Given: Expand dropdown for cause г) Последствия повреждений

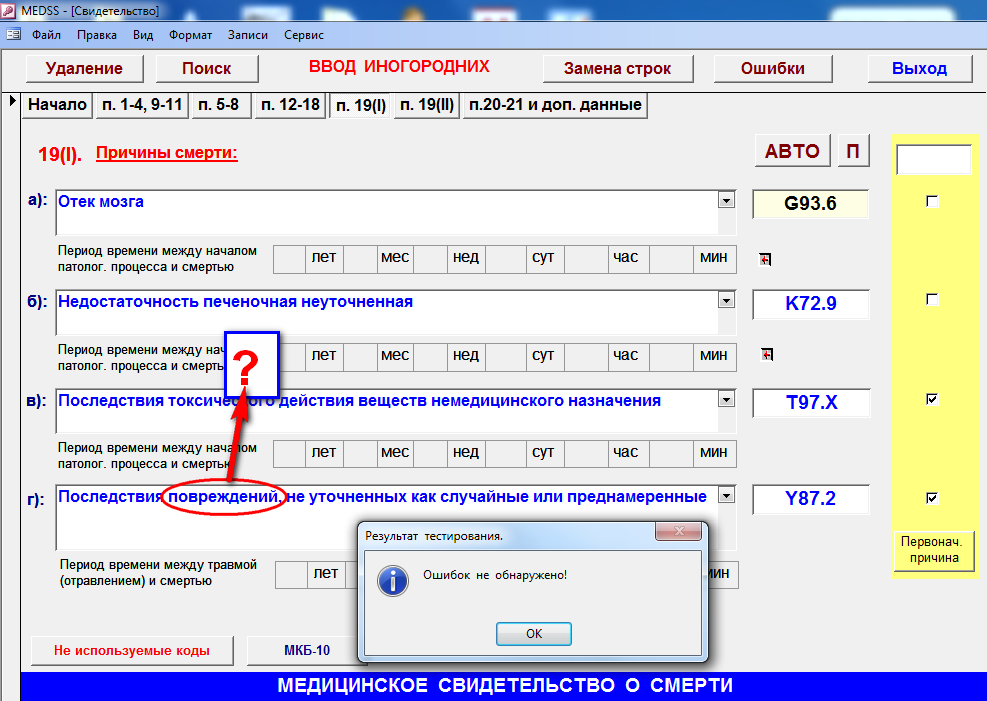Looking at the screenshot, I should pos(726,496).
